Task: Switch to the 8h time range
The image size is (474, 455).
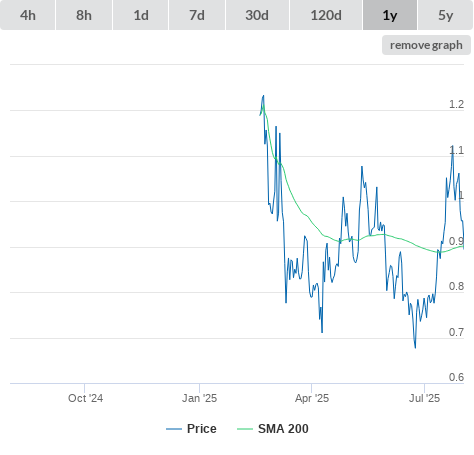Action: tap(84, 15)
